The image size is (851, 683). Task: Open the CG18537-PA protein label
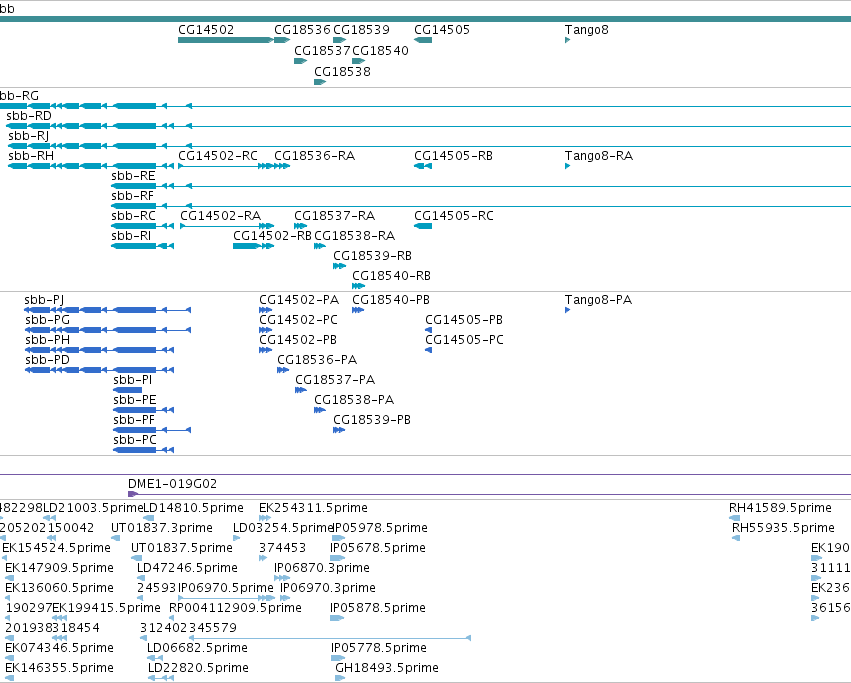(335, 380)
